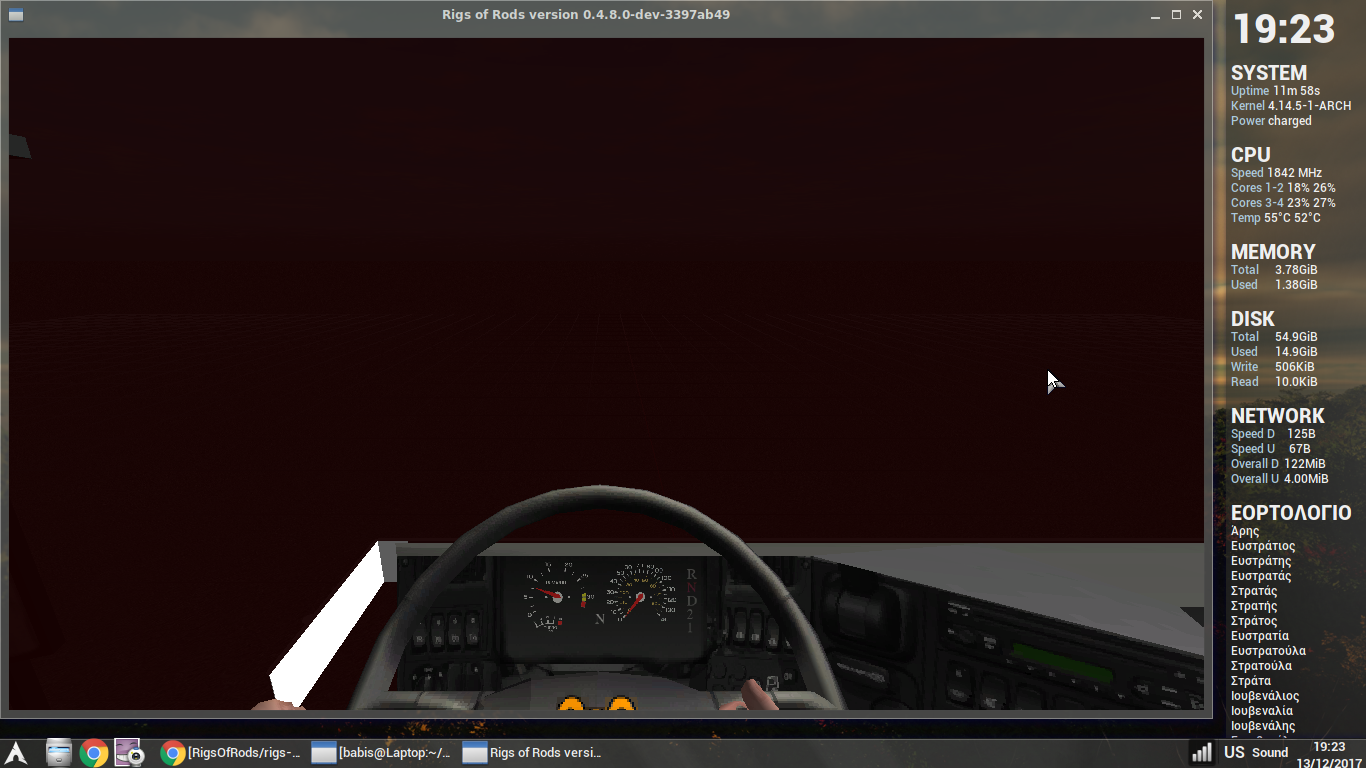The height and width of the screenshot is (768, 1366).
Task: Click the large 19:23 desktop clock
Action: pos(1284,29)
